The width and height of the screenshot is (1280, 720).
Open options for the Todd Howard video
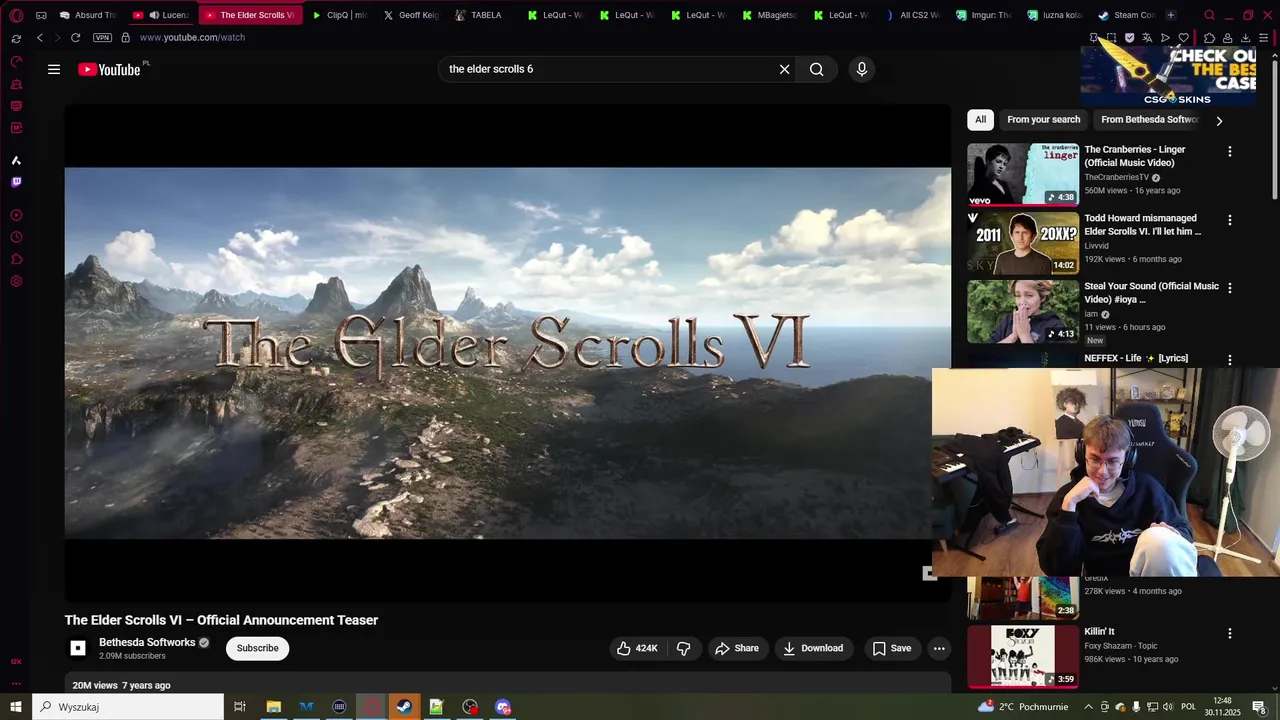[1230, 219]
